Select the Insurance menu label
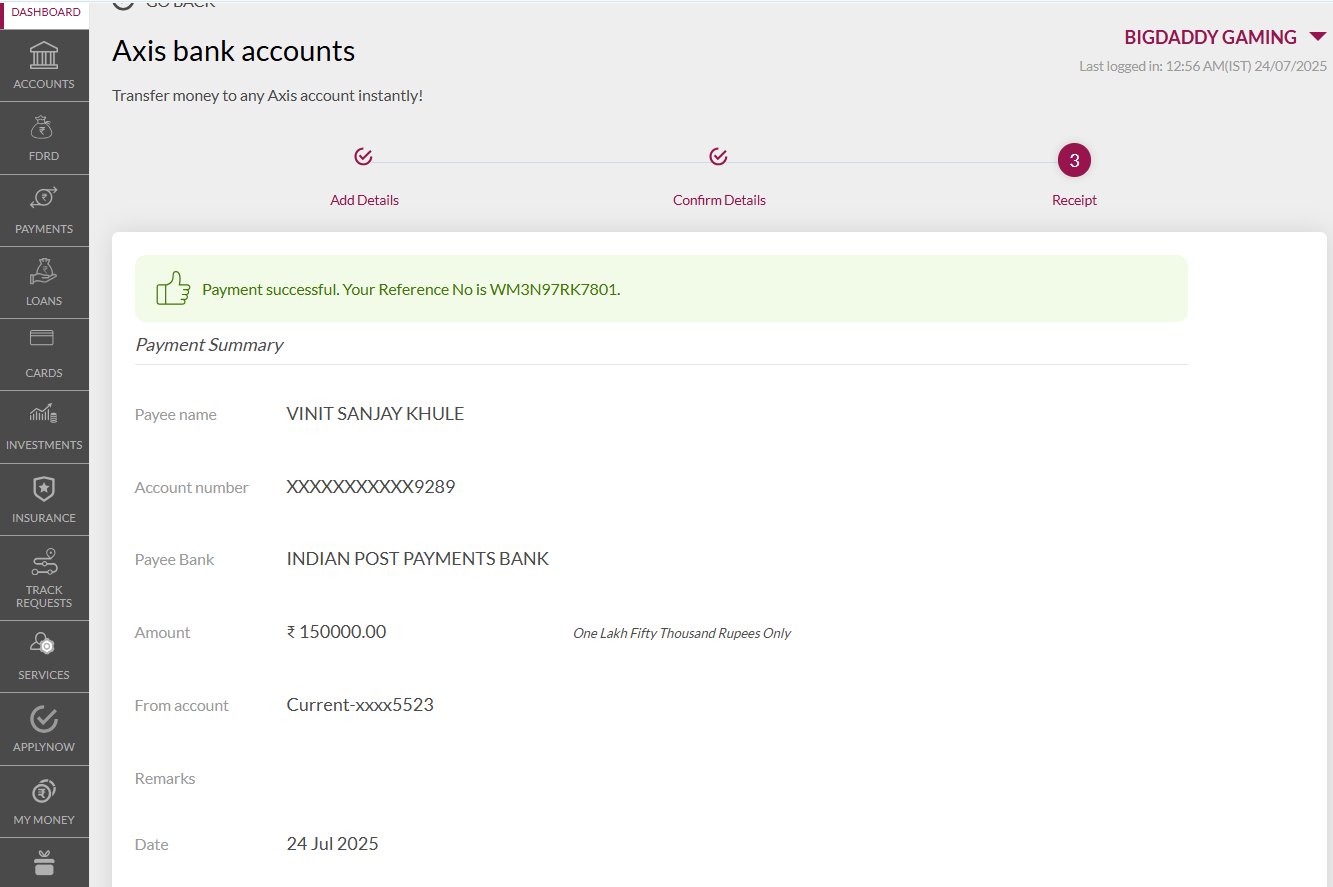The width and height of the screenshot is (1333, 887). [x=44, y=518]
